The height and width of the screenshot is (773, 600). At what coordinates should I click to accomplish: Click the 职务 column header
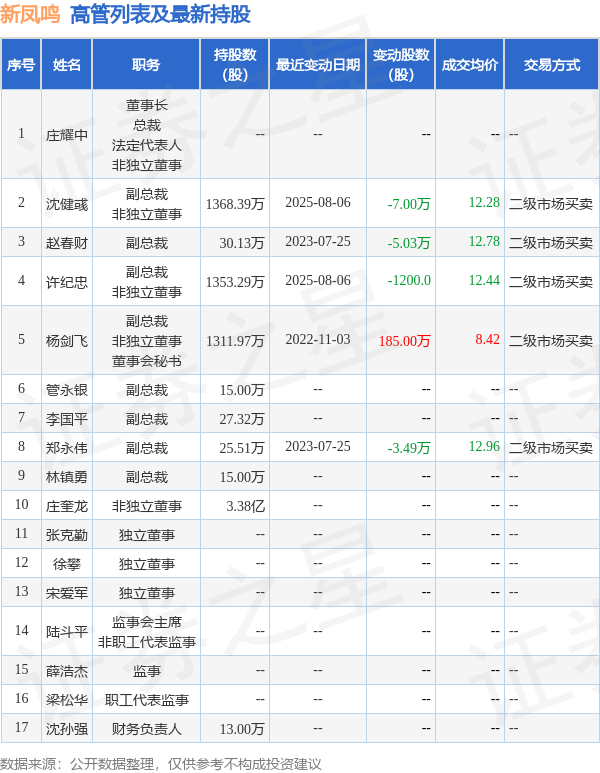146,65
